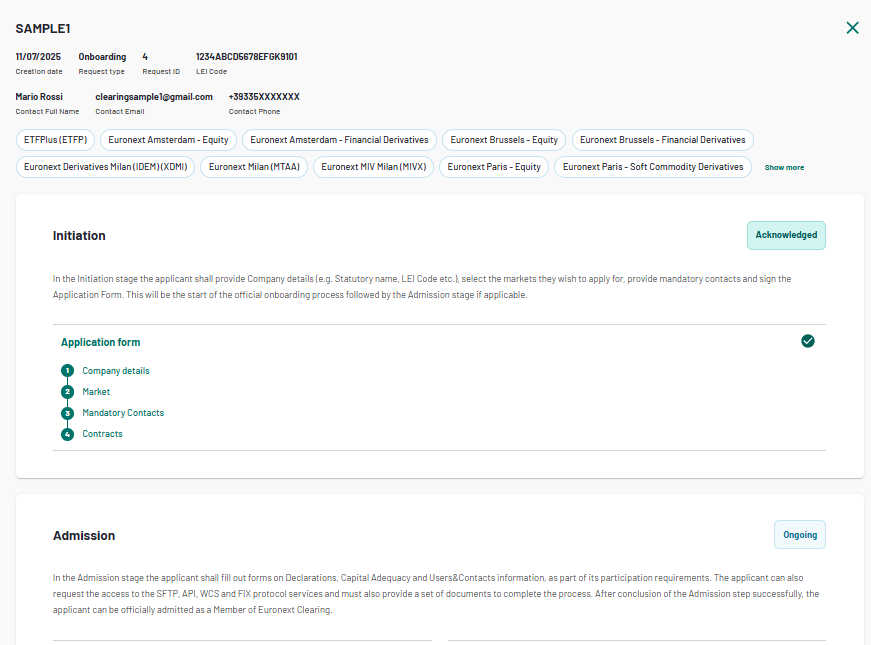This screenshot has height=645, width=871.
Task: Open the Market step
Action: coord(96,392)
